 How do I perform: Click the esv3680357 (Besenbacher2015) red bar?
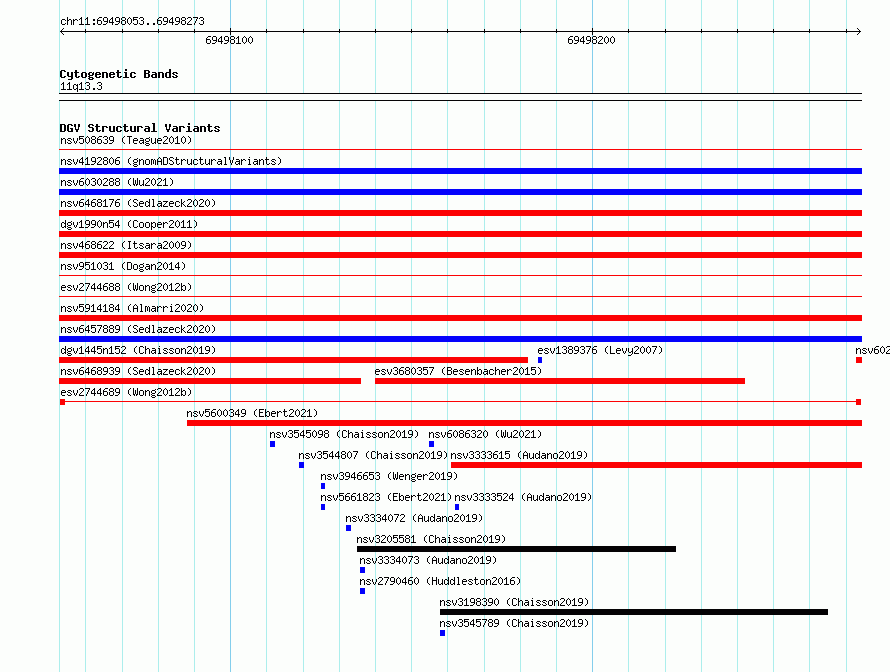(560, 381)
